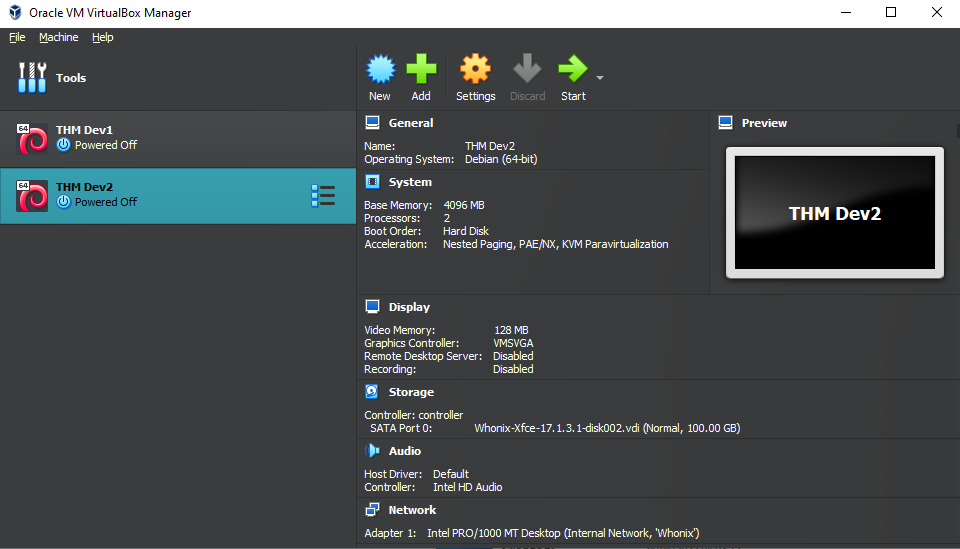
Task: Click the Intel HD Audio value
Action: point(468,487)
